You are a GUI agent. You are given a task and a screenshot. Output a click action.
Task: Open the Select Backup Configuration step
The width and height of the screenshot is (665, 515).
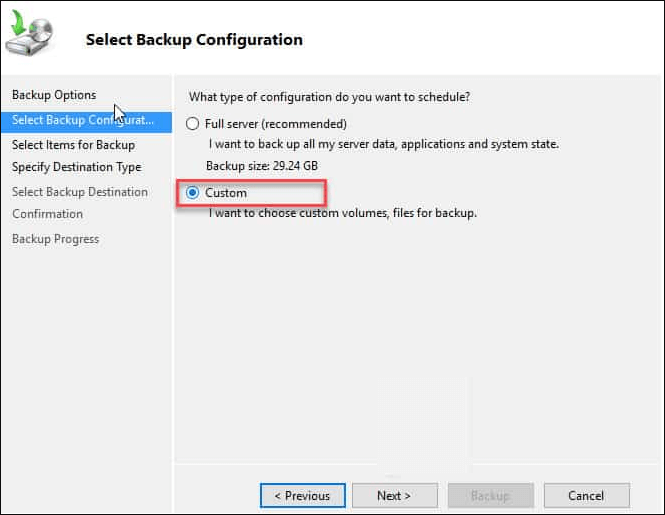click(83, 120)
